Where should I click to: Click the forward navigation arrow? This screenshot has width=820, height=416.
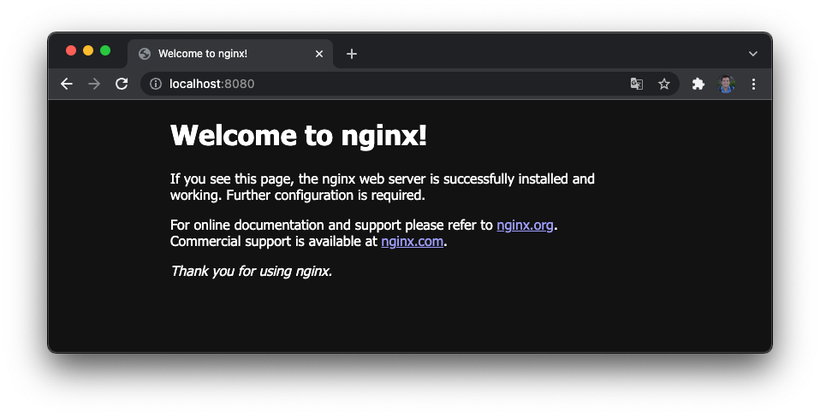[94, 84]
